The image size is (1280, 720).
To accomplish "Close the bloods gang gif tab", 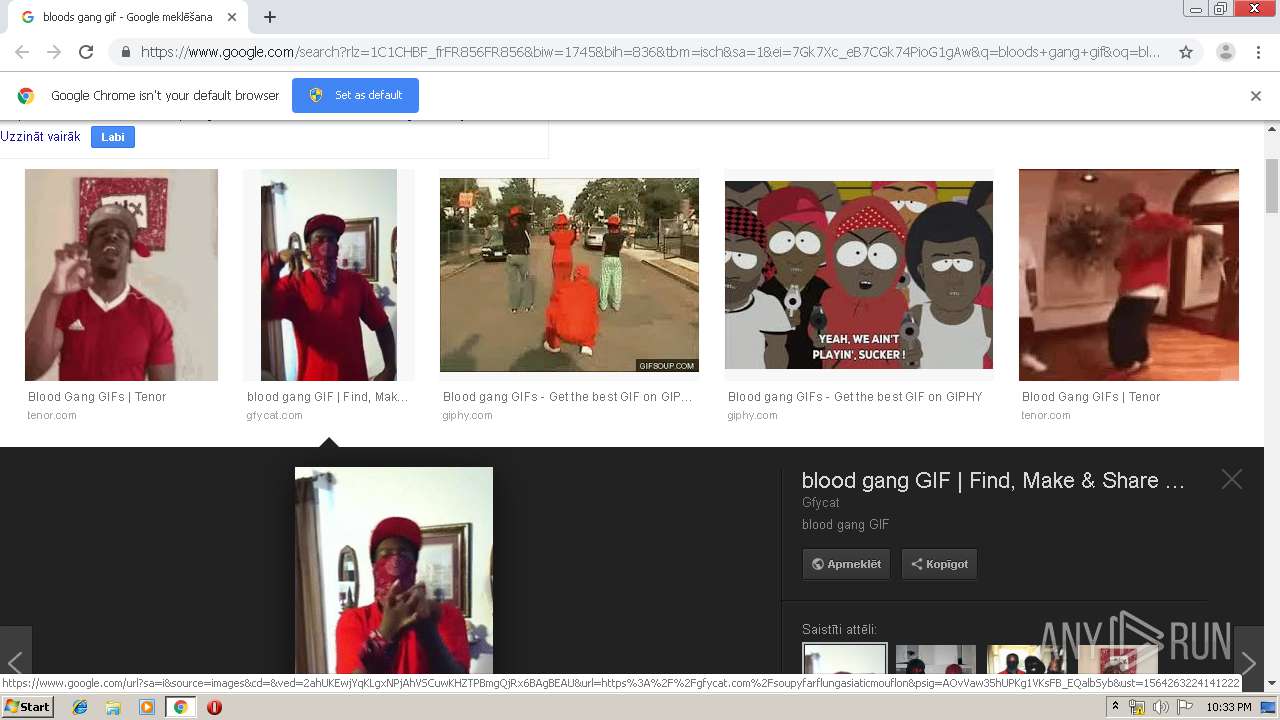I will coord(233,17).
